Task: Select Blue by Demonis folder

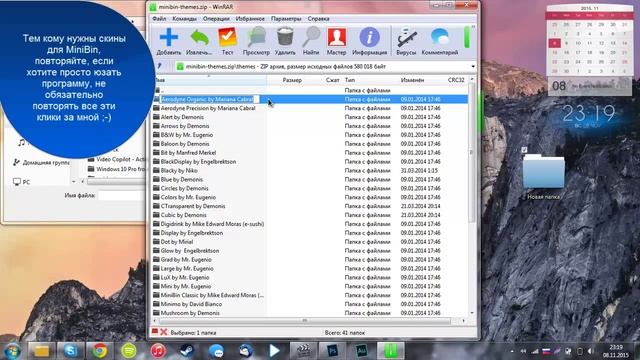Action: 310,180
